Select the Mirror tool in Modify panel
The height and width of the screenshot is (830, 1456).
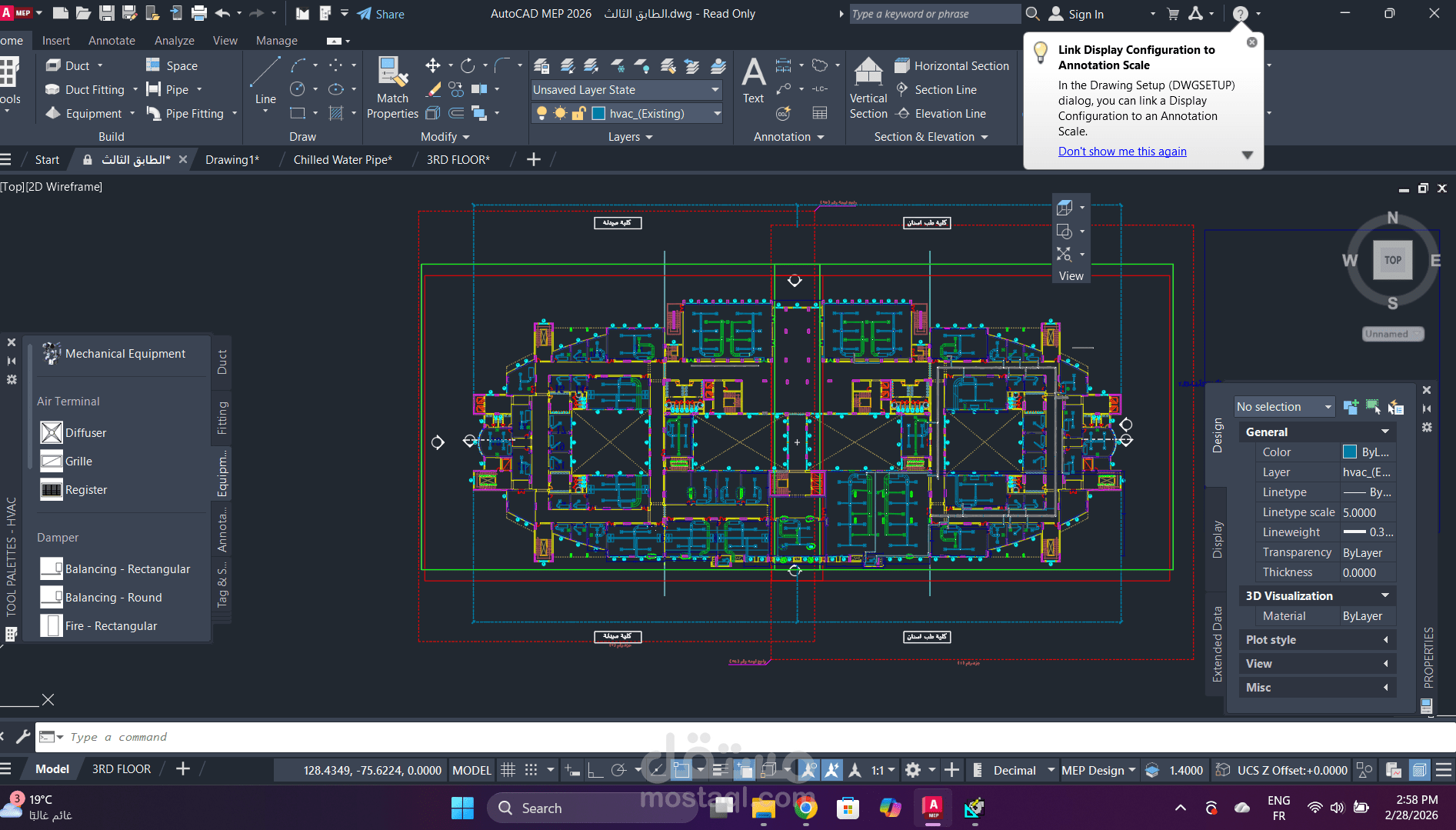[478, 89]
